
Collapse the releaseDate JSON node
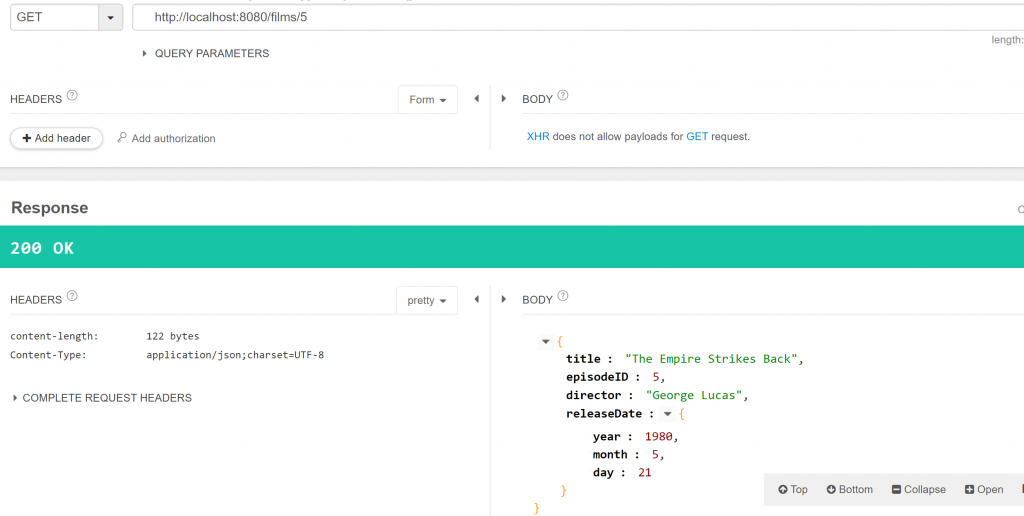click(x=668, y=414)
